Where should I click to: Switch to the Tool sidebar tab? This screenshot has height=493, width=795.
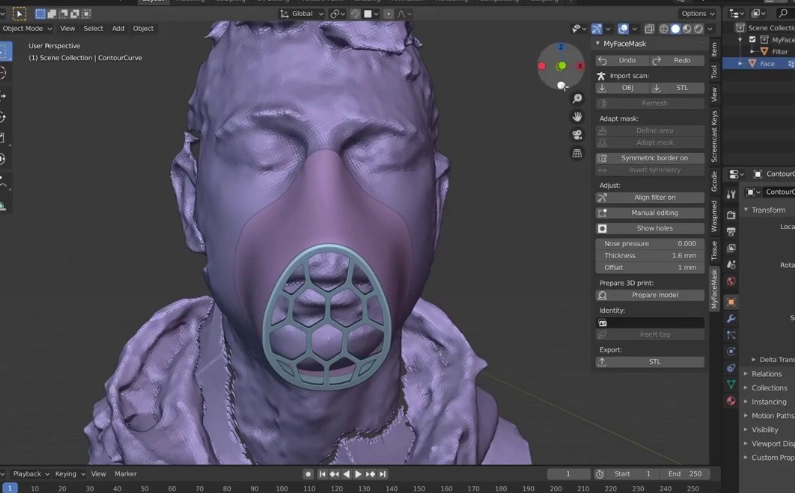[x=714, y=72]
